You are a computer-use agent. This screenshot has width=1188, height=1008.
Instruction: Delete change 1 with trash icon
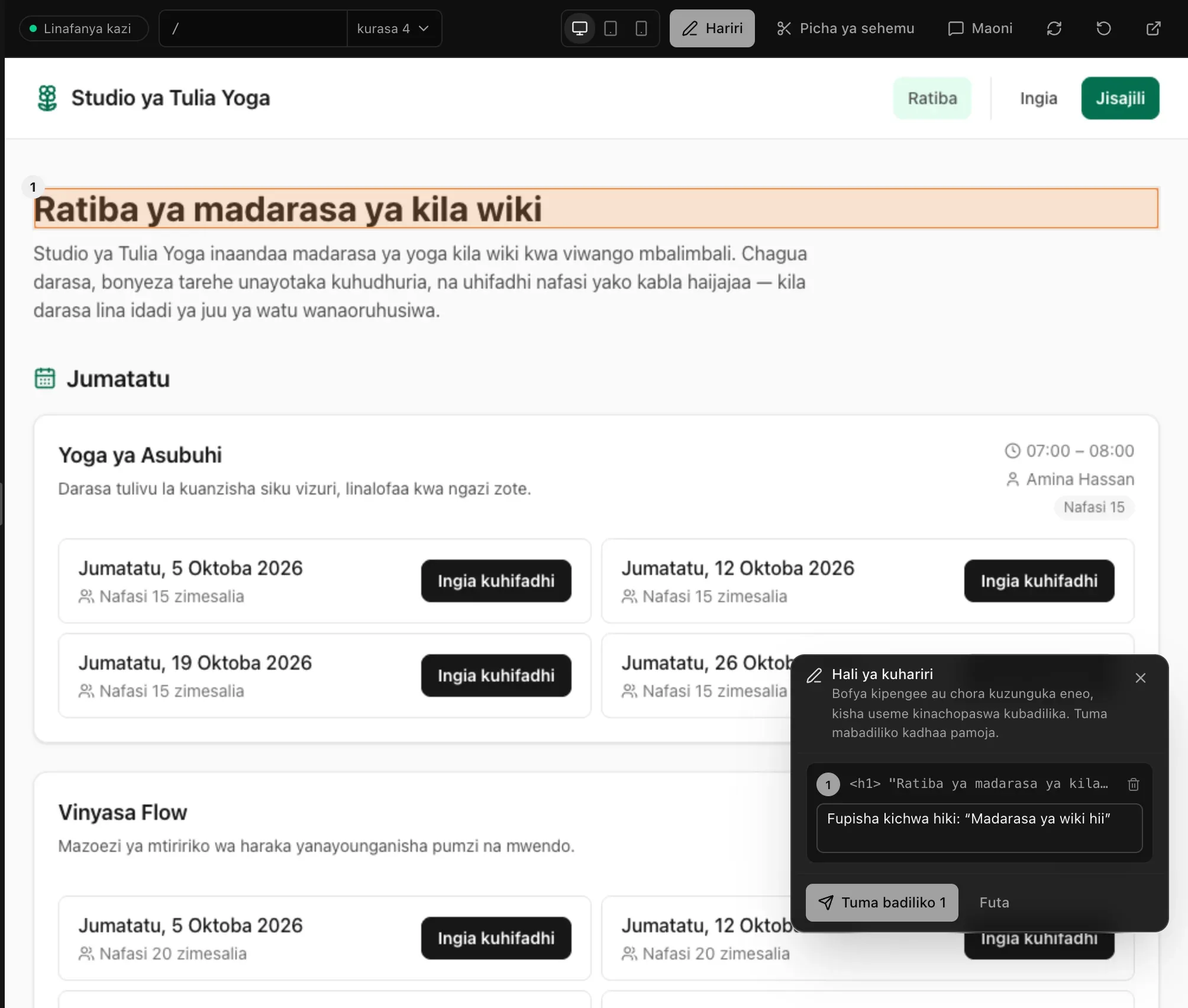pyautogui.click(x=1134, y=784)
